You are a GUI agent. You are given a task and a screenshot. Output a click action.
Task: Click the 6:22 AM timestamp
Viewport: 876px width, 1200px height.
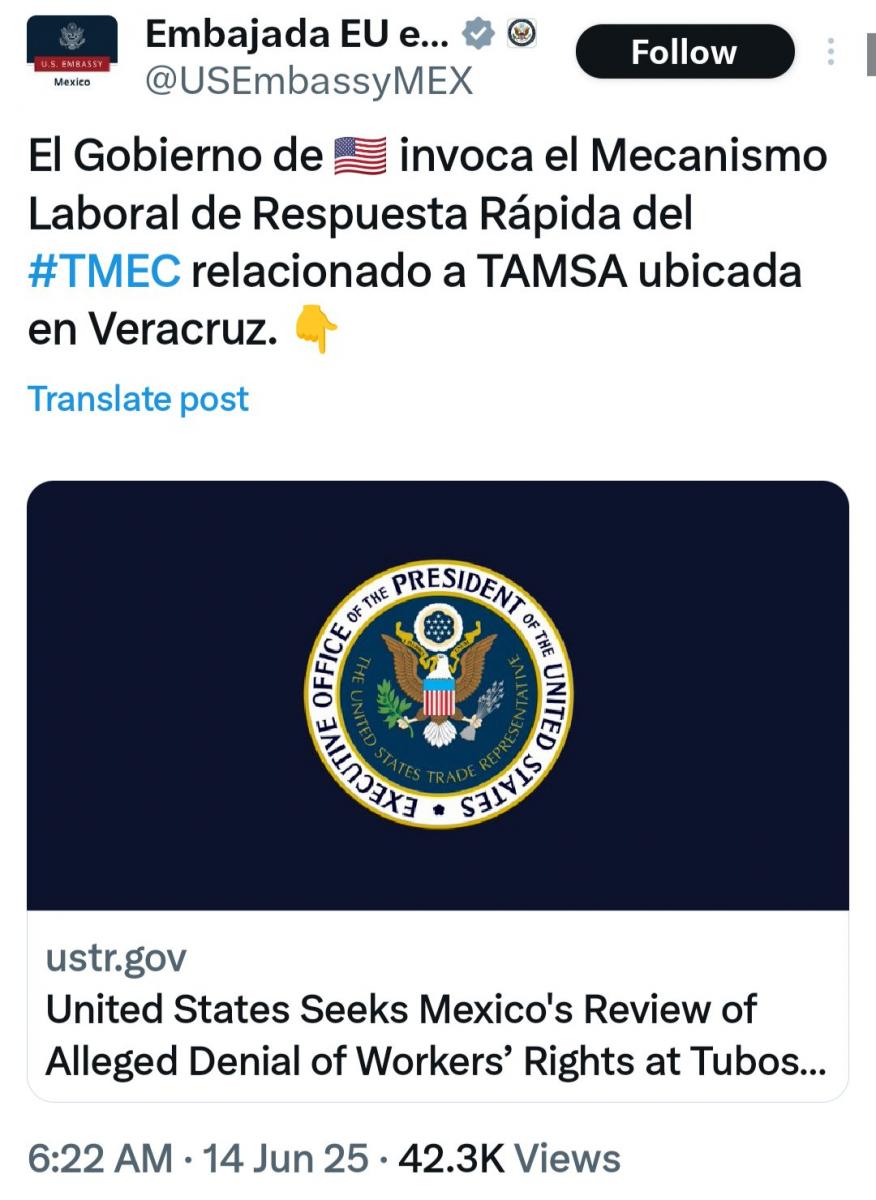100,1158
